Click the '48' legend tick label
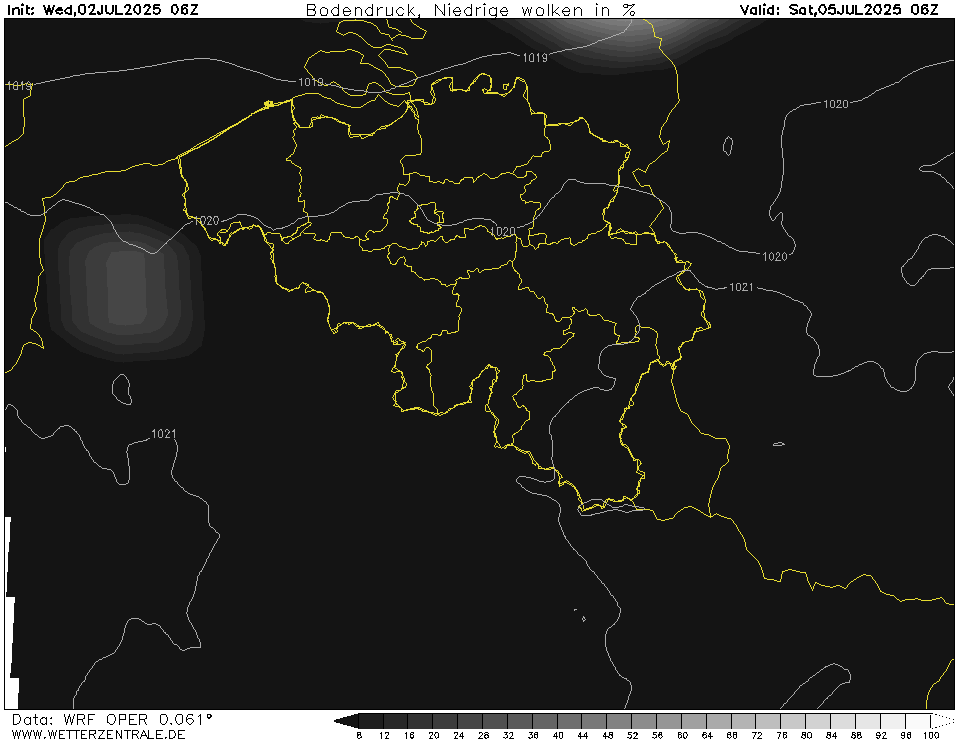 (x=608, y=735)
